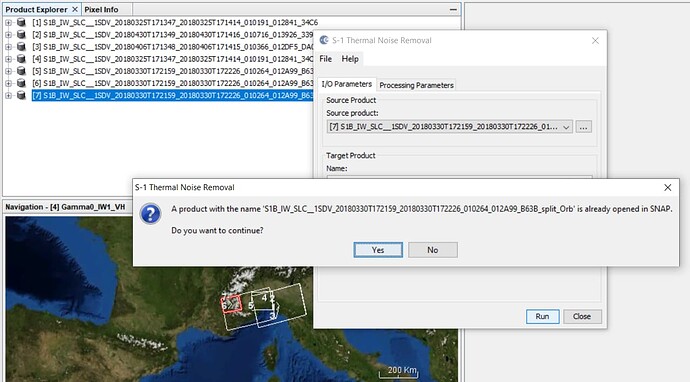690x382 pixels.
Task: Close the Product Explorer tab
Action: pyautogui.click(x=75, y=9)
